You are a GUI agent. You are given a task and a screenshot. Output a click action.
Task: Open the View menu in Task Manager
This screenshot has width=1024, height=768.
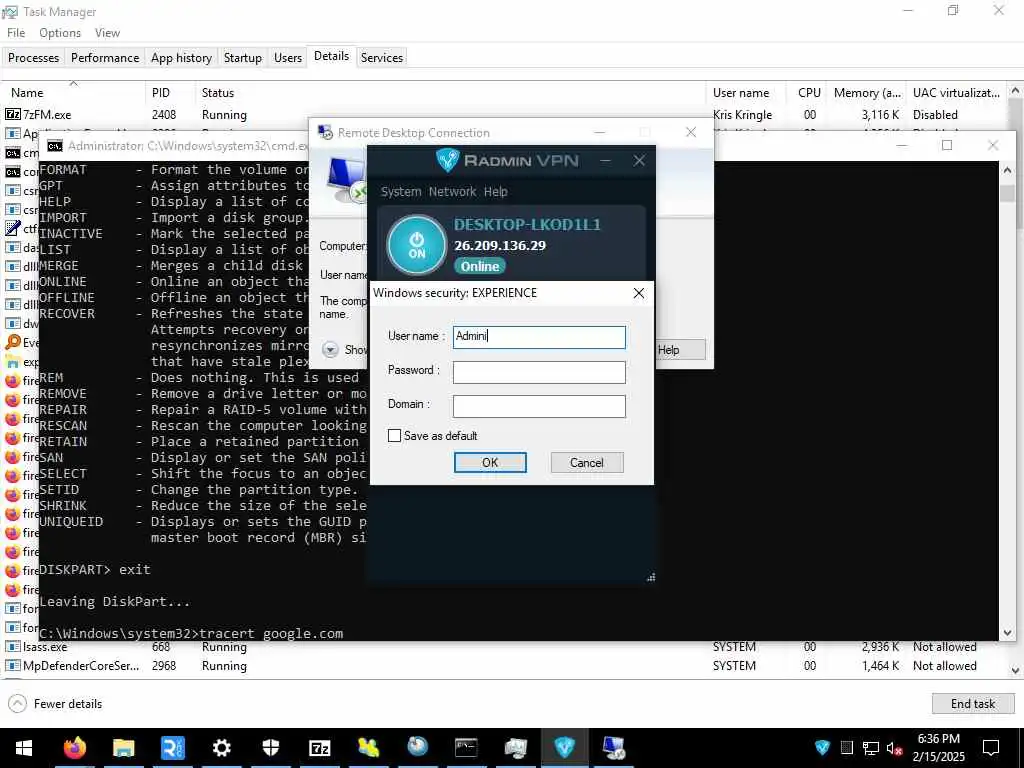tap(107, 33)
